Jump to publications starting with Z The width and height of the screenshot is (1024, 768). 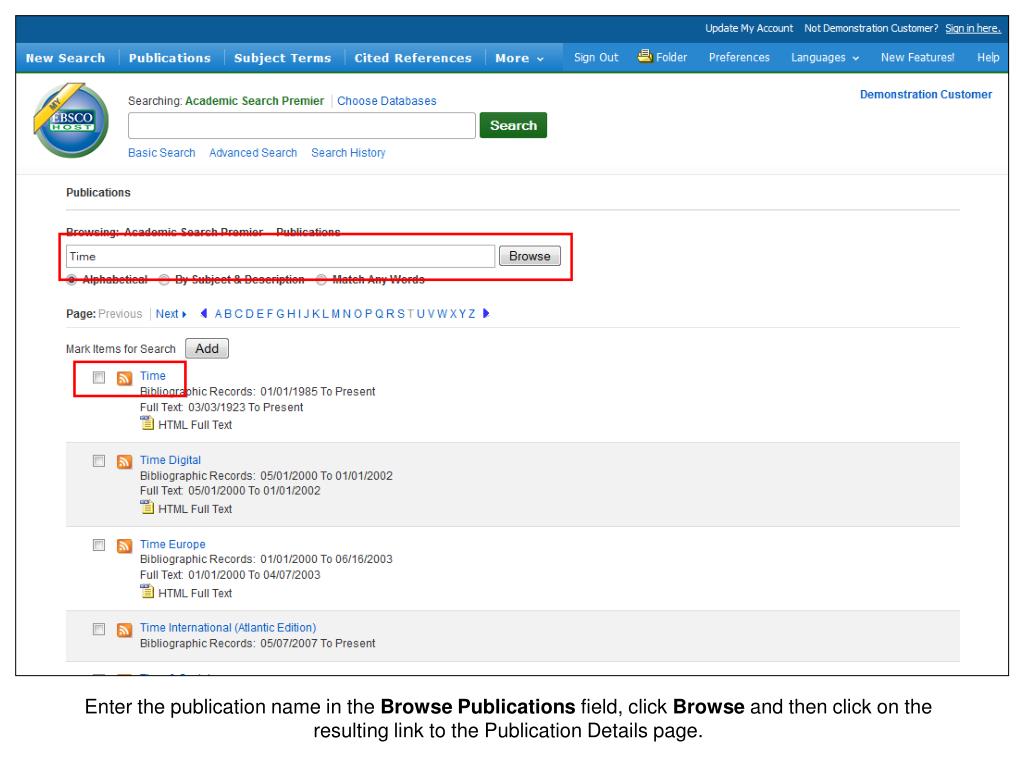[472, 314]
